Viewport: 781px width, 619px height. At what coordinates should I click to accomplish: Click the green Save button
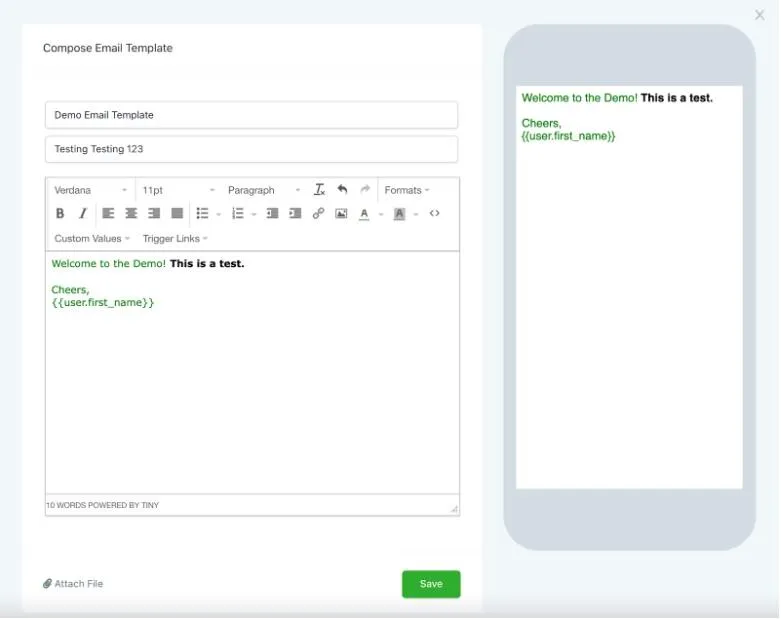431,584
